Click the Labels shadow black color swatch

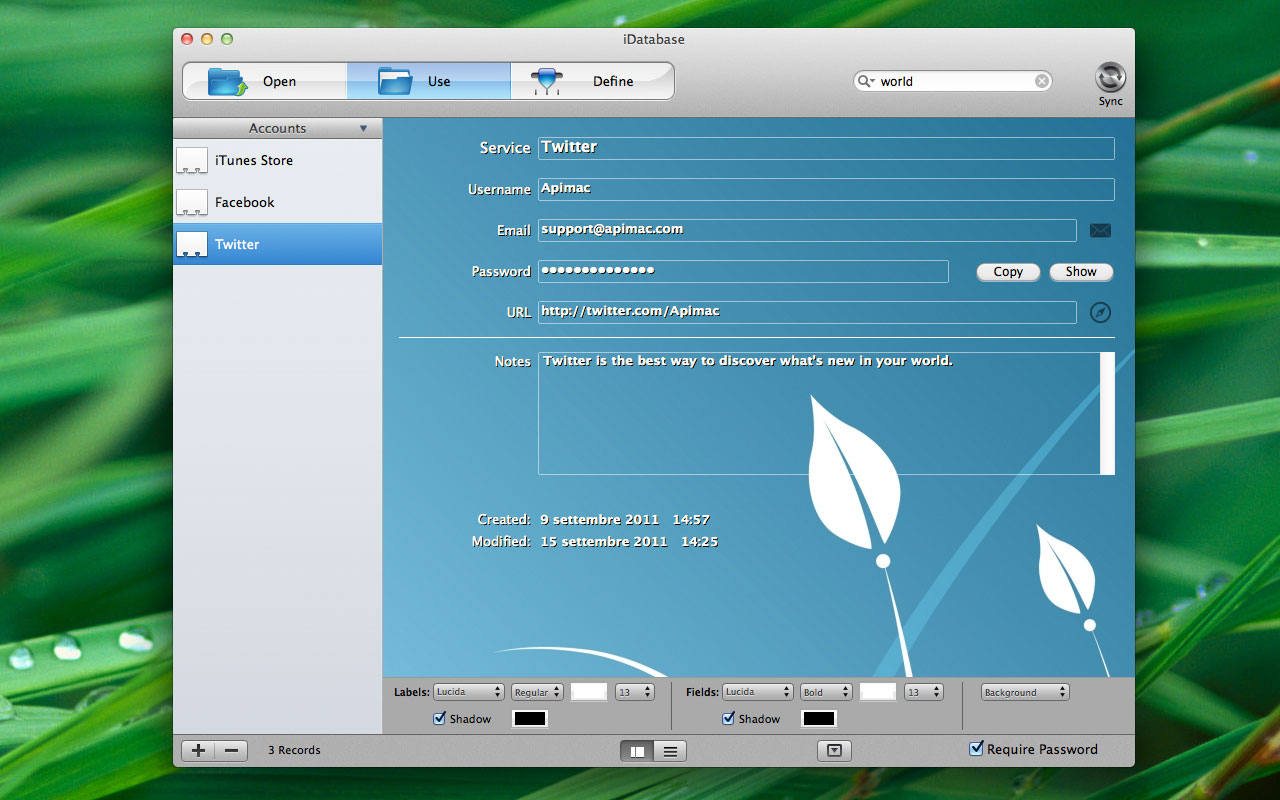pos(530,718)
